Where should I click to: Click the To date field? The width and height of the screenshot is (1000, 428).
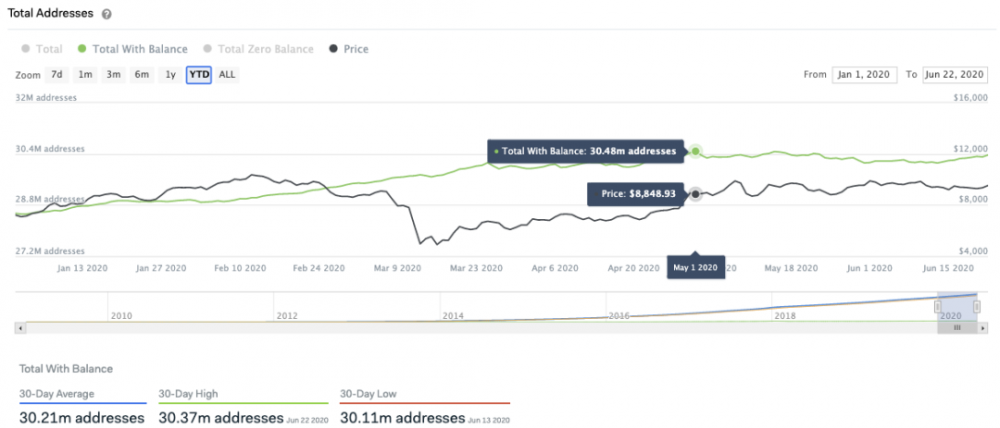[954, 75]
